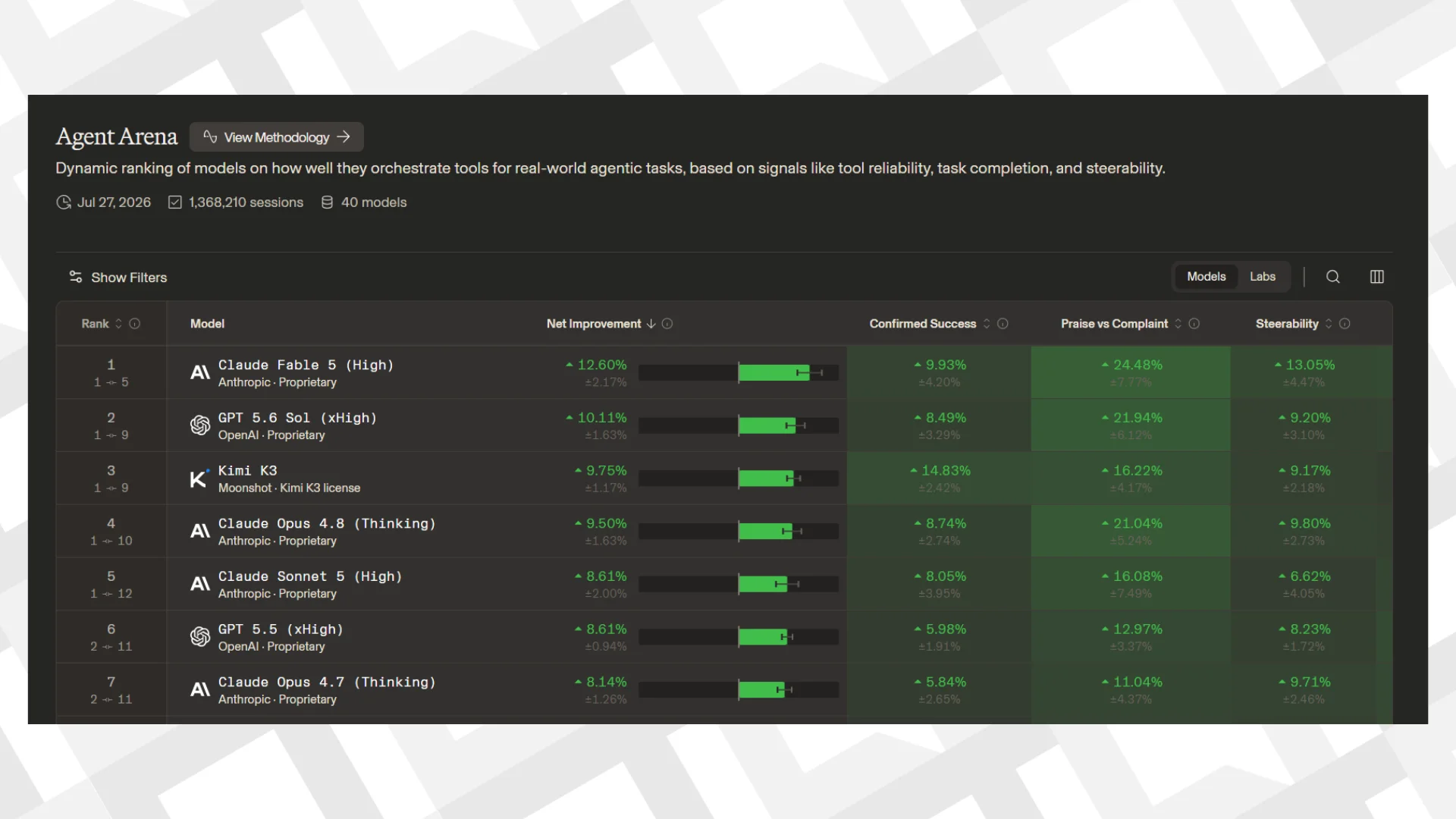Toggle Net Improvement descending sort arrow
This screenshot has height=819, width=1456.
[651, 324]
